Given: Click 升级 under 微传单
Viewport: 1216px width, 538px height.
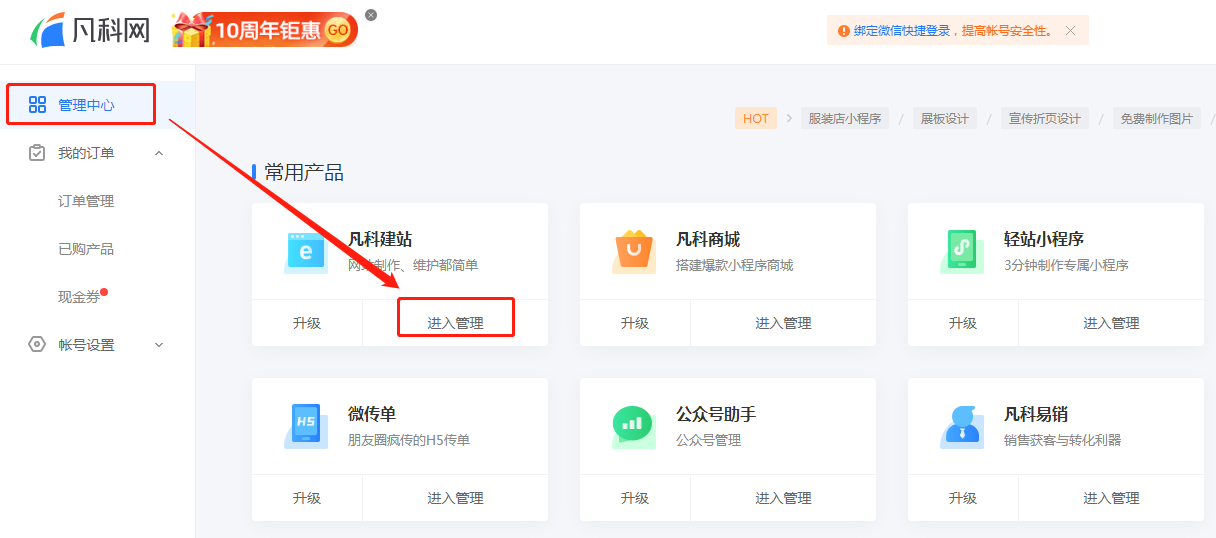Looking at the screenshot, I should point(307,498).
